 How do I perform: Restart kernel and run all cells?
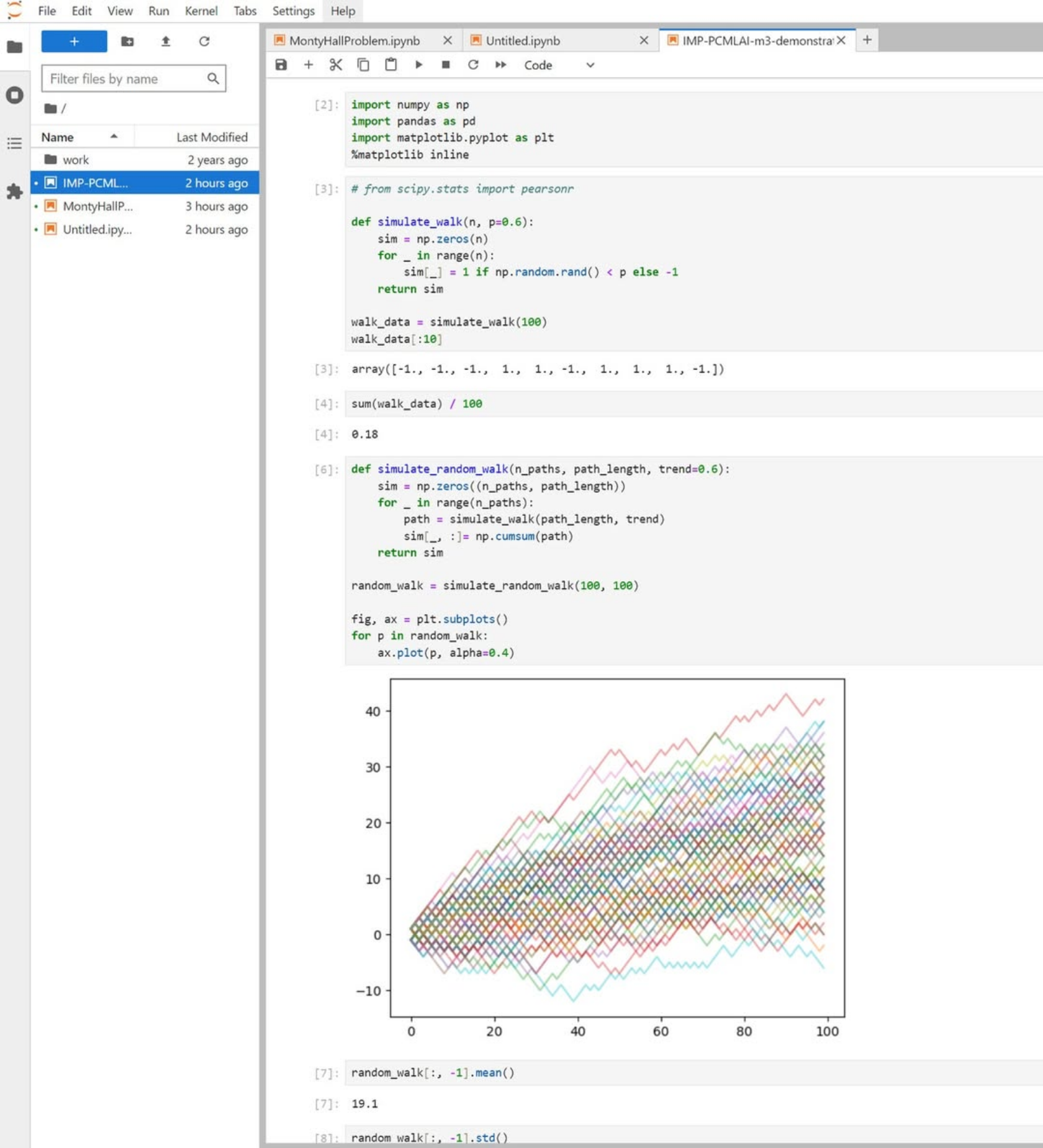(x=500, y=65)
